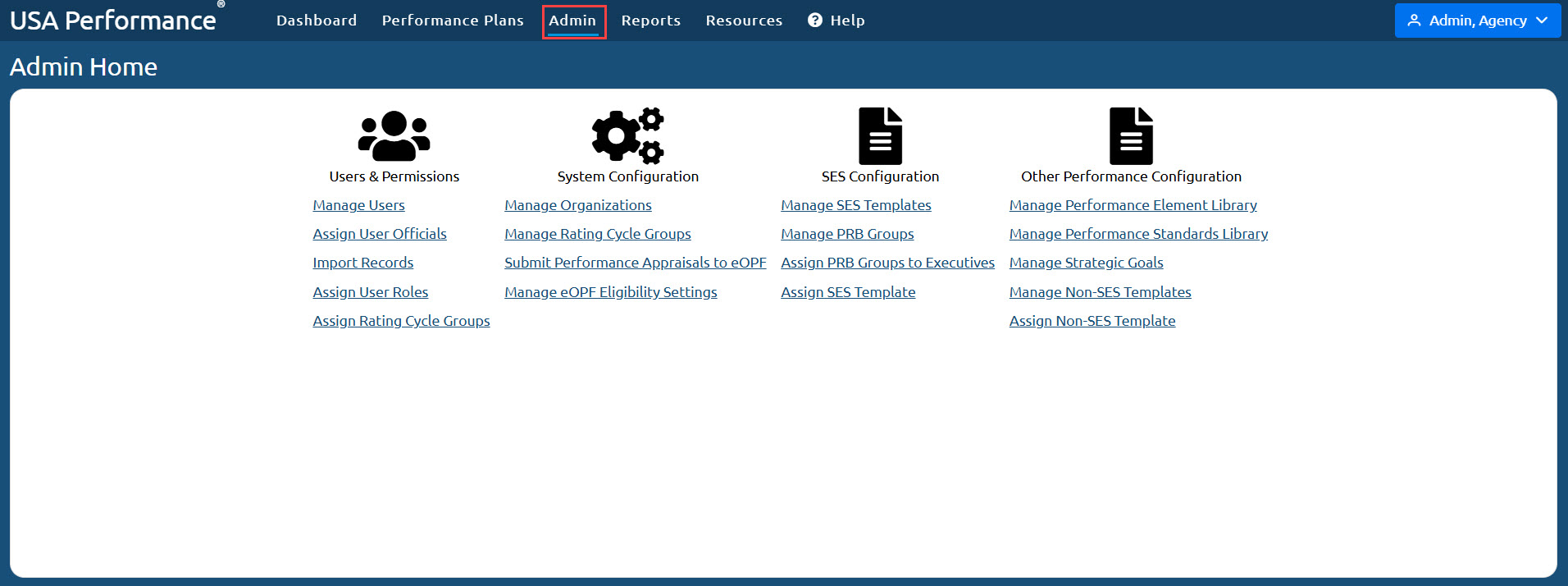The width and height of the screenshot is (1568, 586).
Task: Expand the Admin, Agency dropdown chevron
Action: click(1542, 21)
